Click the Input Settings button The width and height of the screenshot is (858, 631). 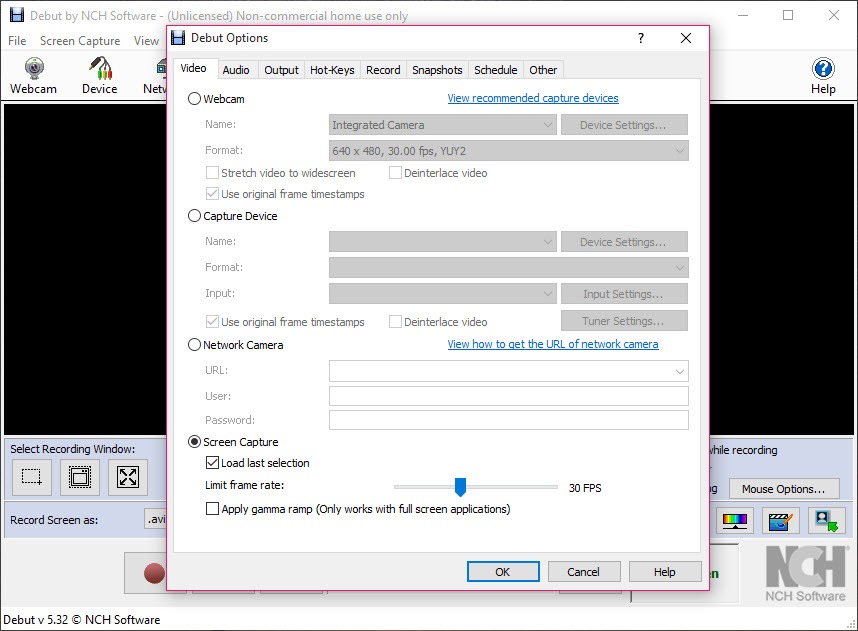(x=624, y=294)
